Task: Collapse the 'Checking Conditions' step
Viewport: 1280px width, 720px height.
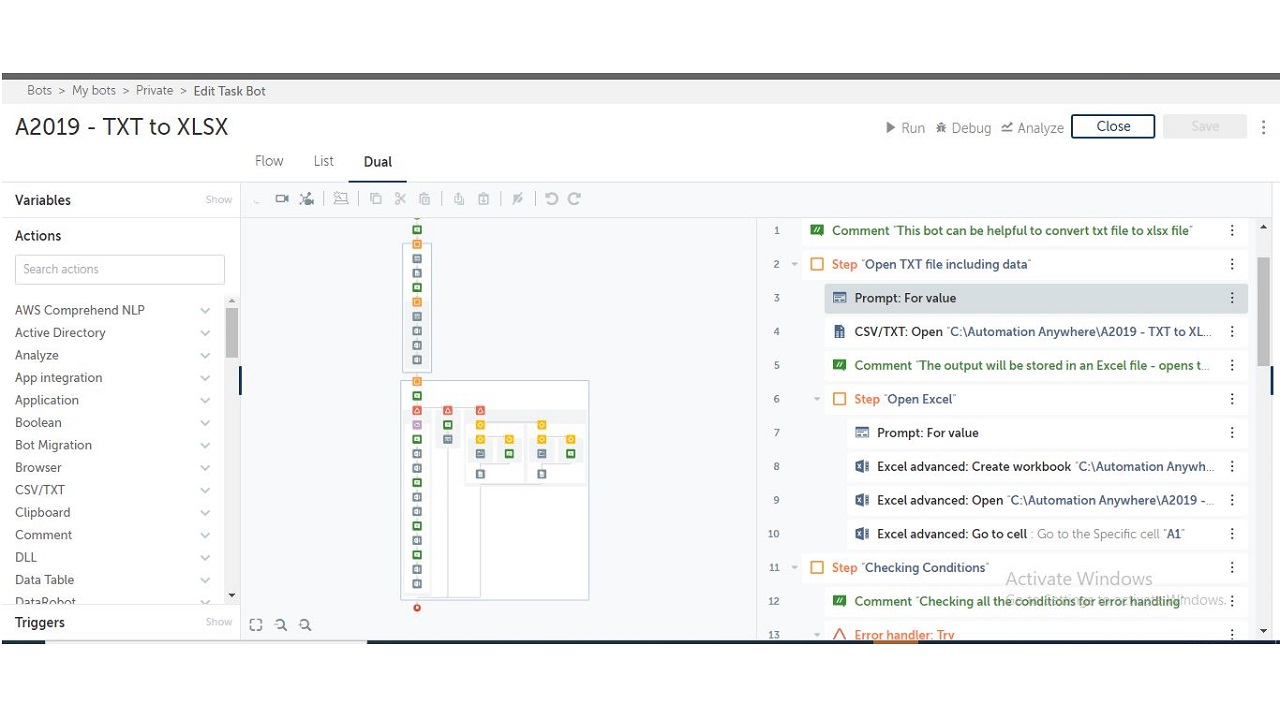Action: [x=795, y=568]
